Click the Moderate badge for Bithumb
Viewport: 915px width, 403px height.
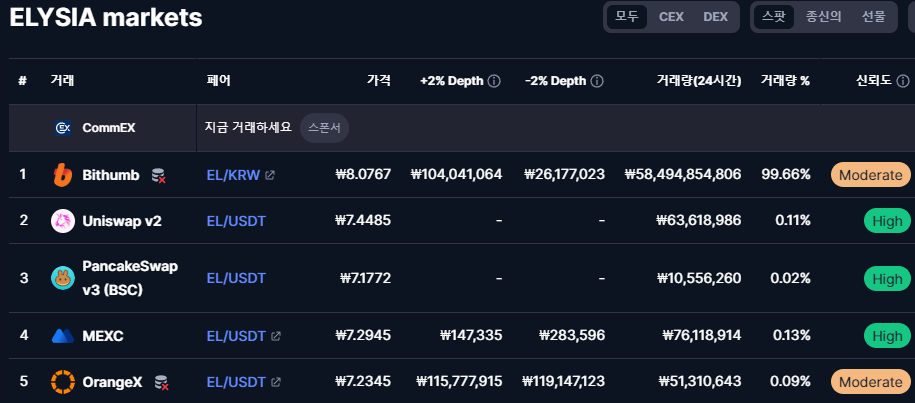870,175
